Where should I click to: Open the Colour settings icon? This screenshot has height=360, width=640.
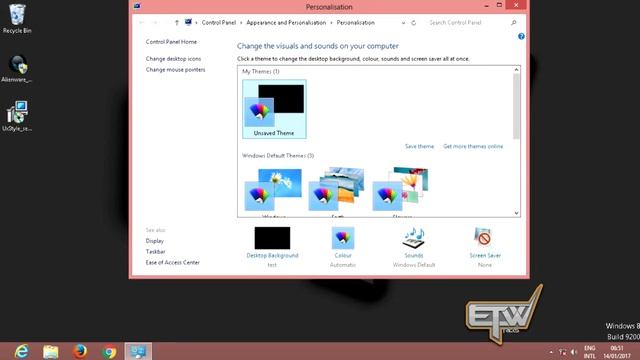[x=343, y=238]
